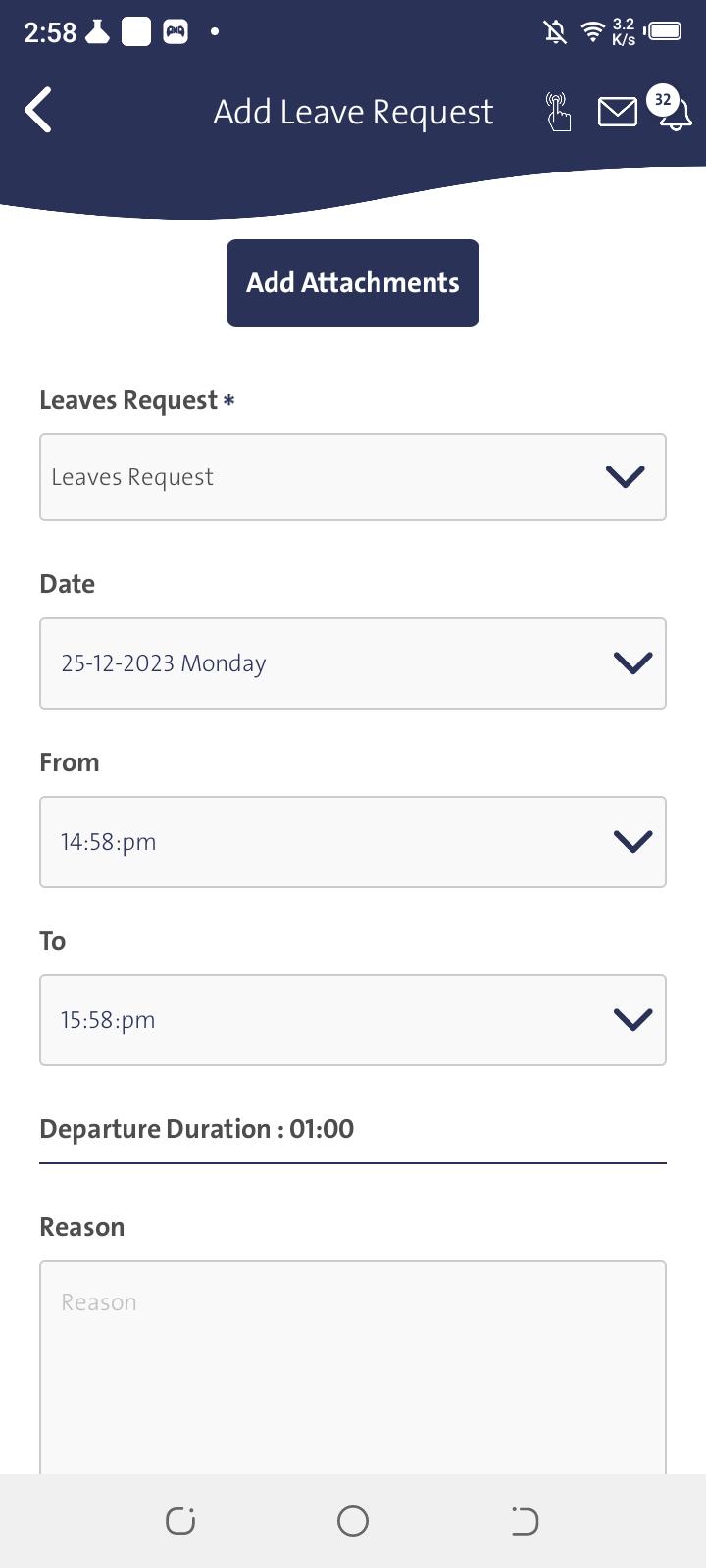
Task: Tap the touch attendance hand icon
Action: (x=557, y=112)
